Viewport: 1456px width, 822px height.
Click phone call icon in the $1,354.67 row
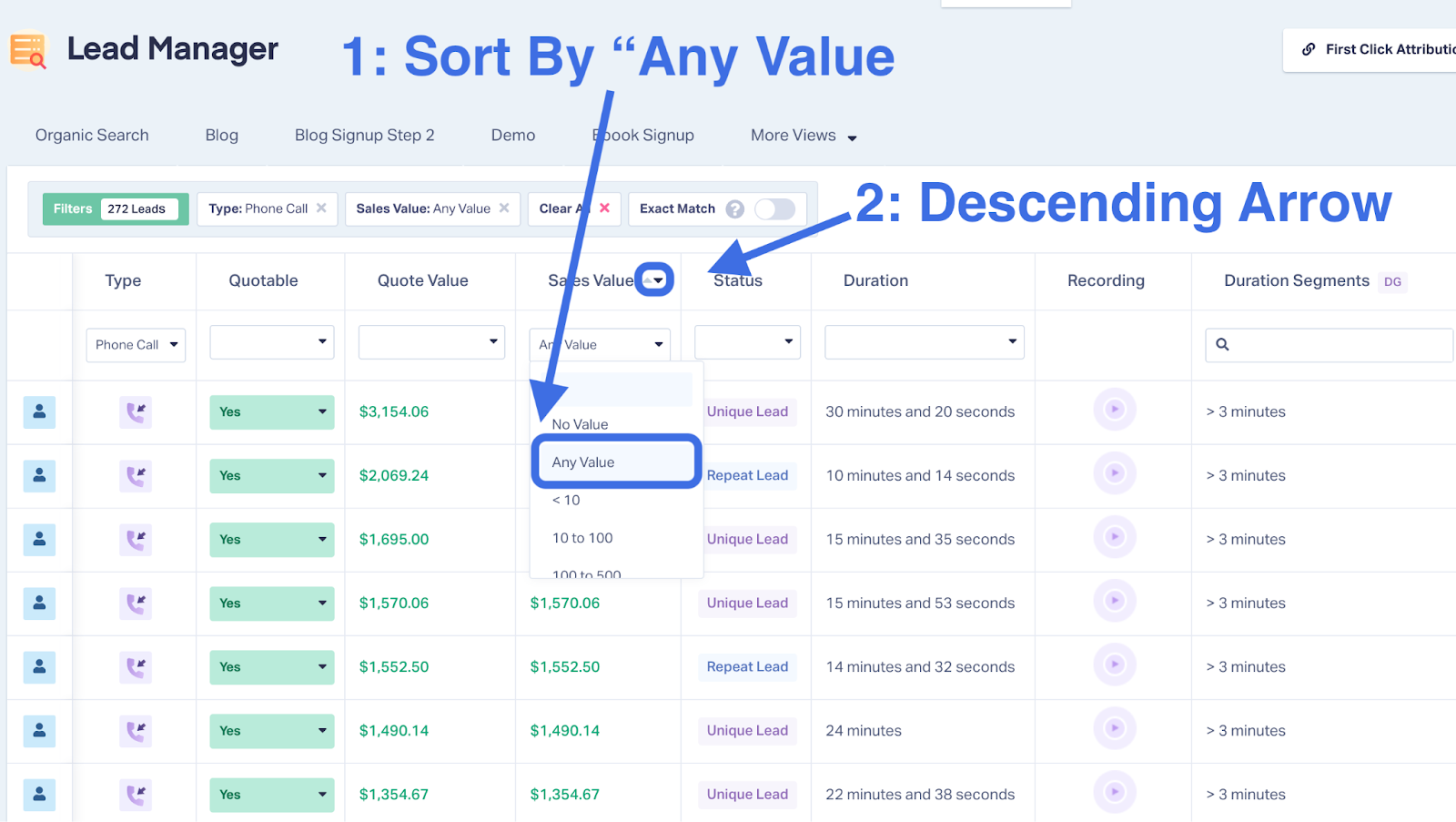pos(136,795)
